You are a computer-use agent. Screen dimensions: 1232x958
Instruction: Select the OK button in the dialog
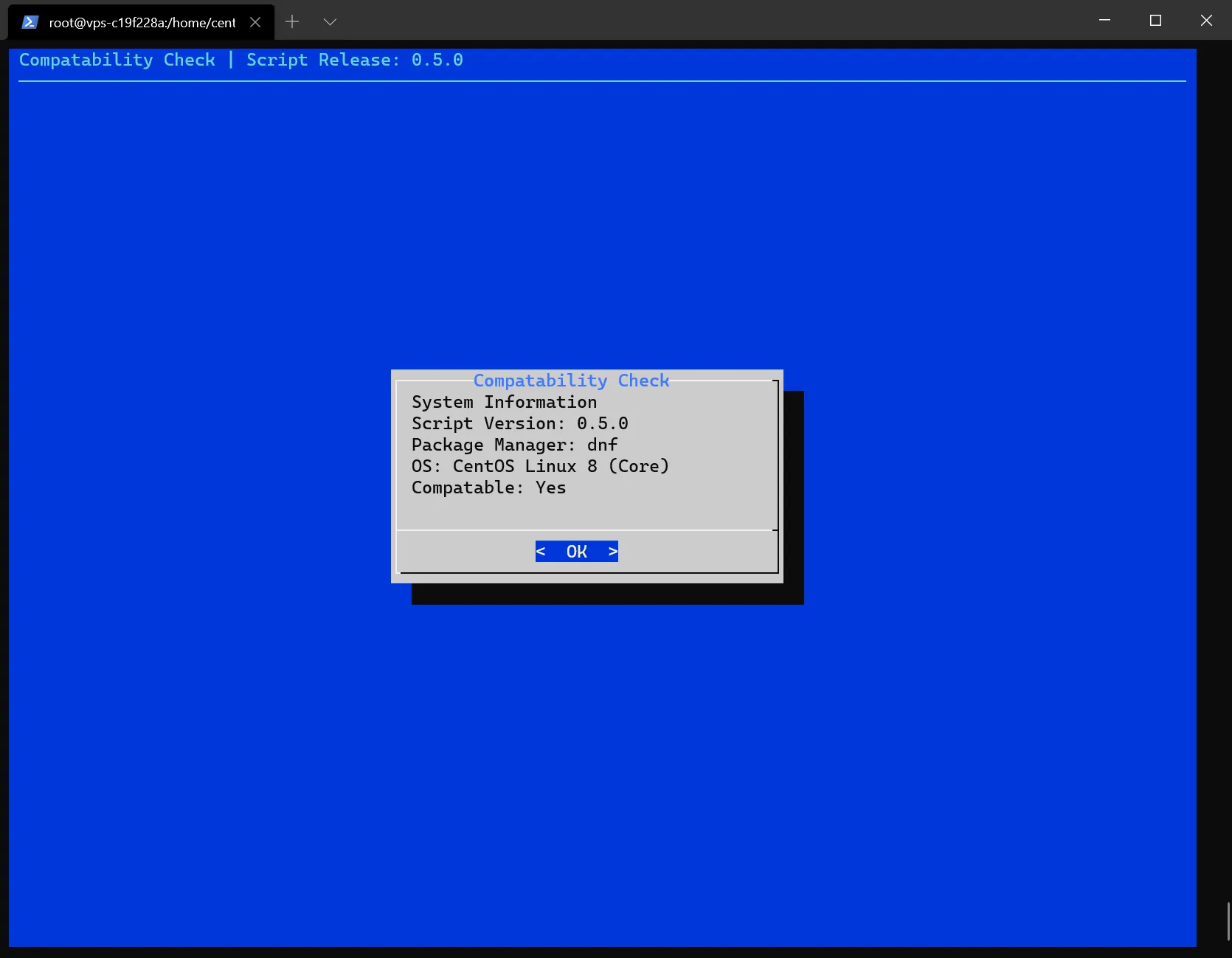tap(577, 551)
